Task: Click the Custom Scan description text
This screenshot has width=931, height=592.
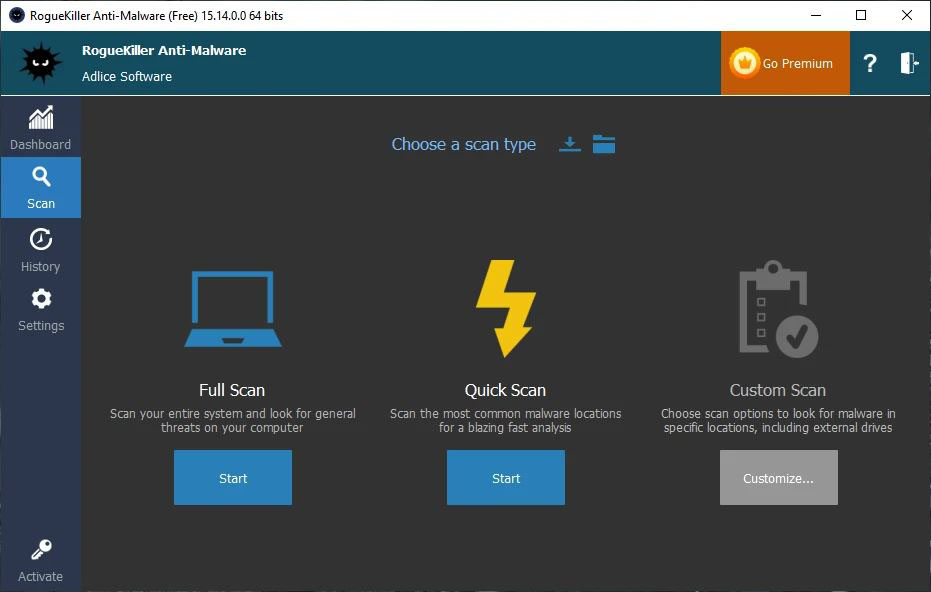Action: [x=778, y=420]
